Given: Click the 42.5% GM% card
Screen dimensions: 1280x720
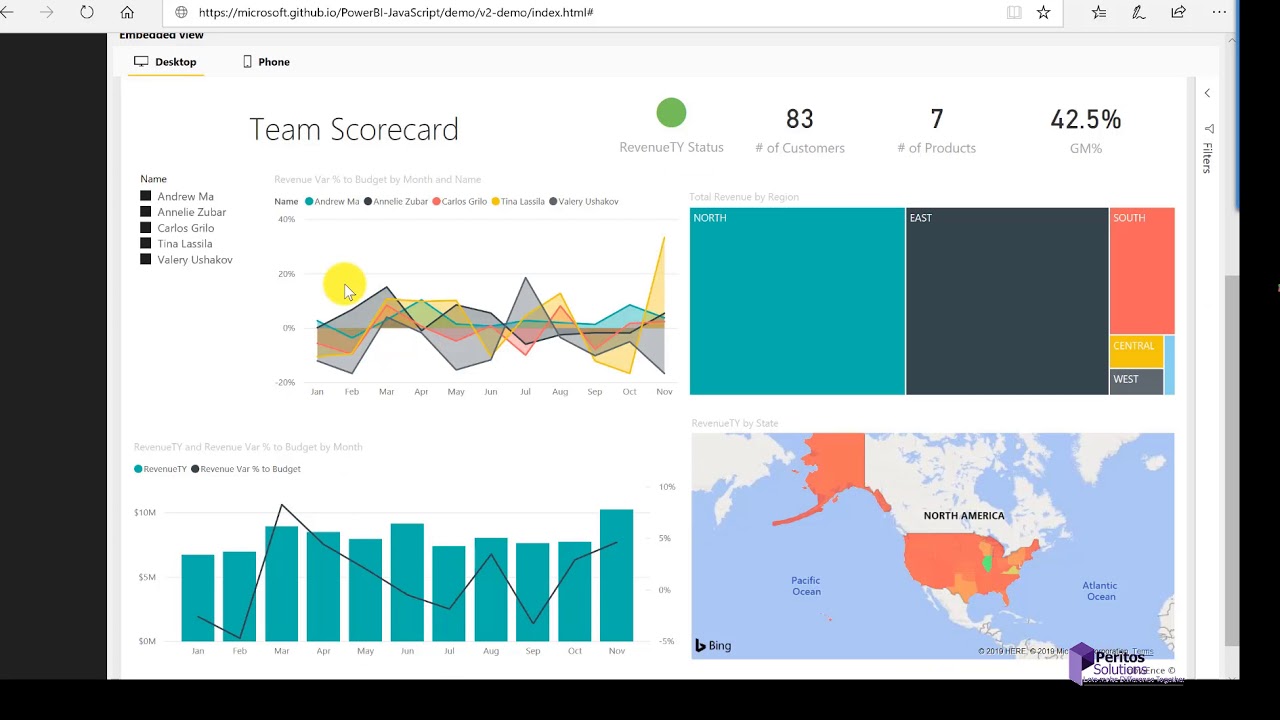Looking at the screenshot, I should pyautogui.click(x=1085, y=131).
